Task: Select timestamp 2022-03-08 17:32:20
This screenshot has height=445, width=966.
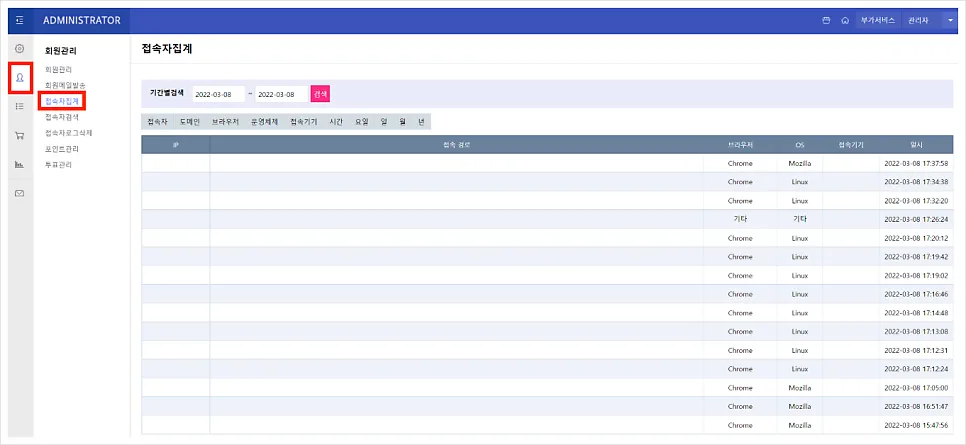Action: coord(915,201)
